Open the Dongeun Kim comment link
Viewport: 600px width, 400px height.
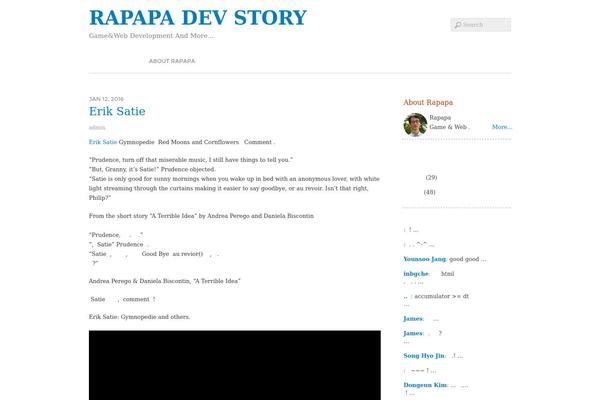[x=425, y=385]
